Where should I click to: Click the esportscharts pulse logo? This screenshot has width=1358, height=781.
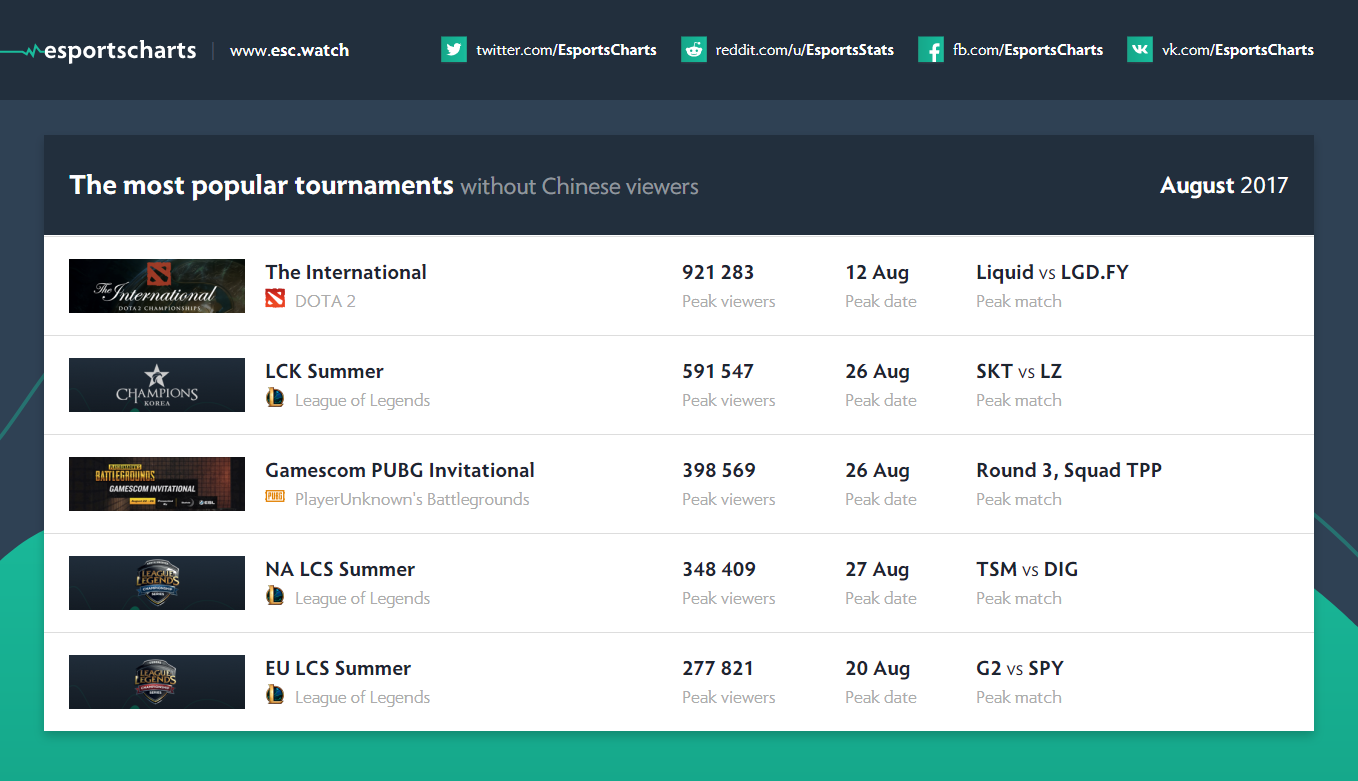coord(99,50)
